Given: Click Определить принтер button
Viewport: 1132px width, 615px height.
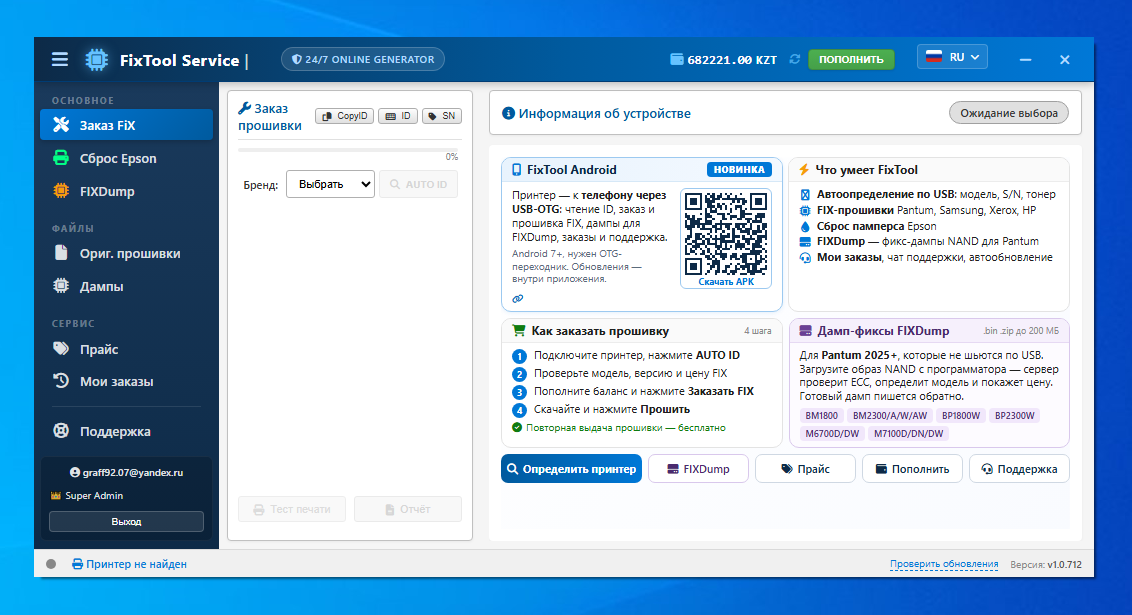Looking at the screenshot, I should tap(571, 469).
